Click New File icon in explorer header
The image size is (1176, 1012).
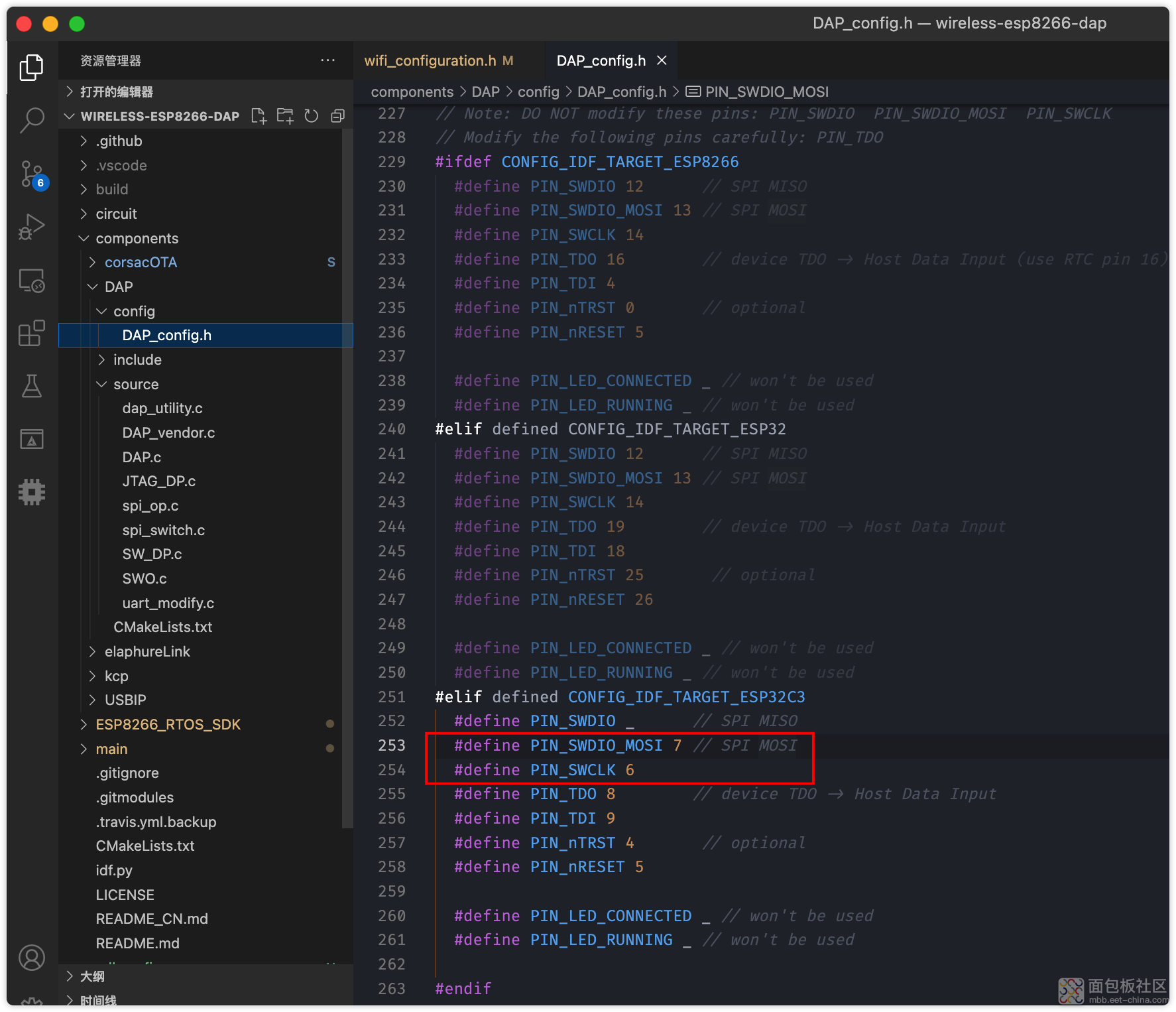(x=259, y=116)
